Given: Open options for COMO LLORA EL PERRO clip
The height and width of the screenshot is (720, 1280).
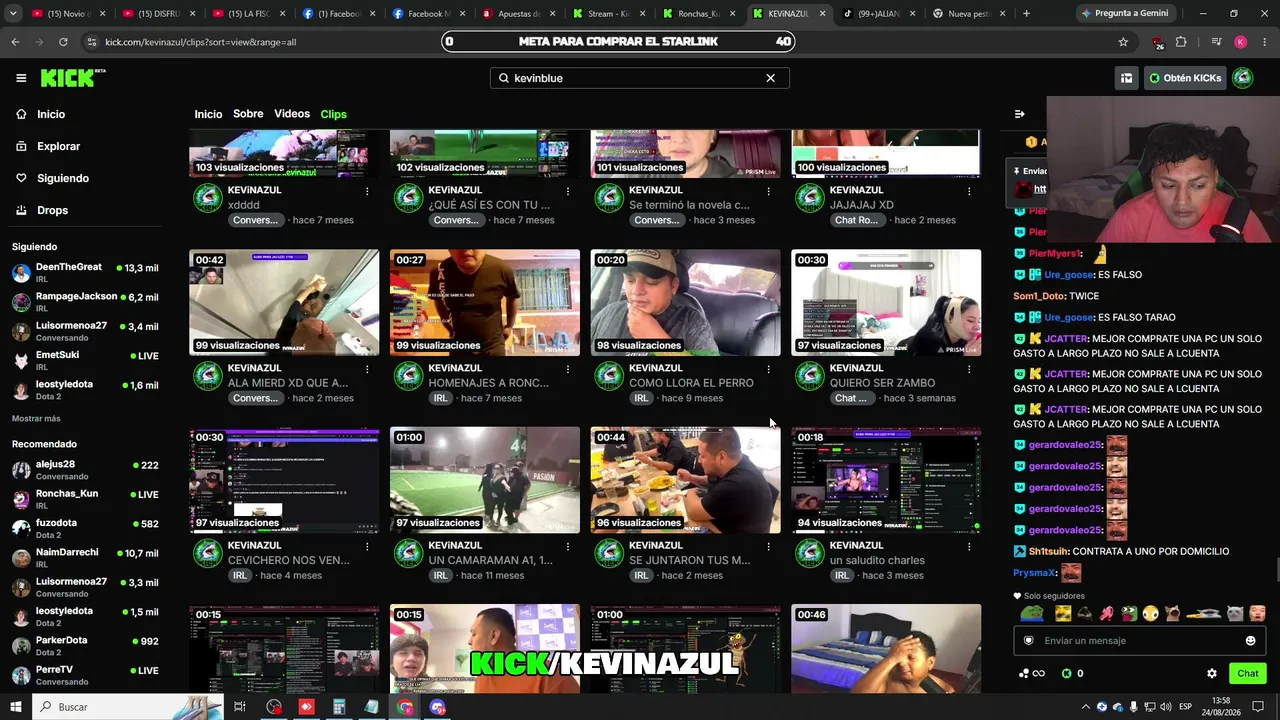Looking at the screenshot, I should point(768,369).
